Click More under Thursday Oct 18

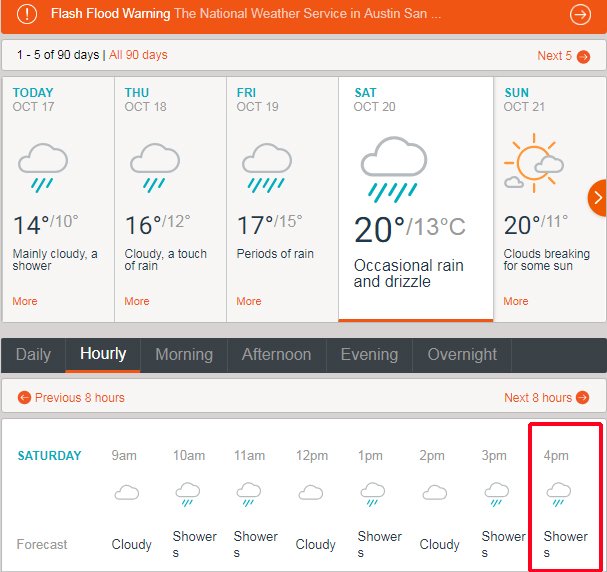[x=137, y=301]
